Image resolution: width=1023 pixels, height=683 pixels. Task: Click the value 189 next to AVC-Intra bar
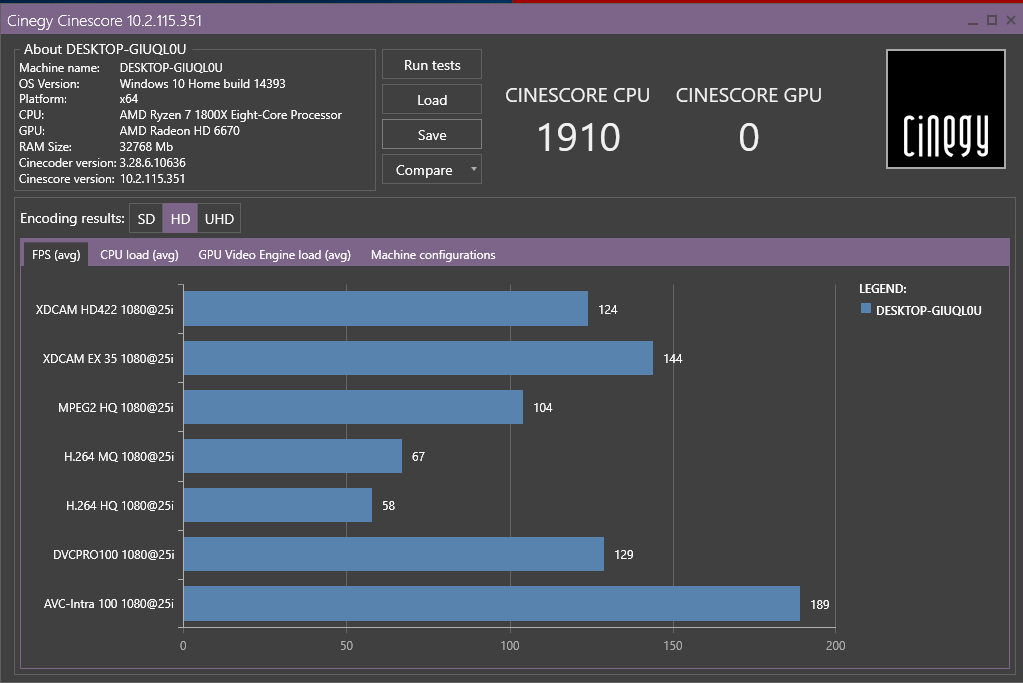point(819,605)
